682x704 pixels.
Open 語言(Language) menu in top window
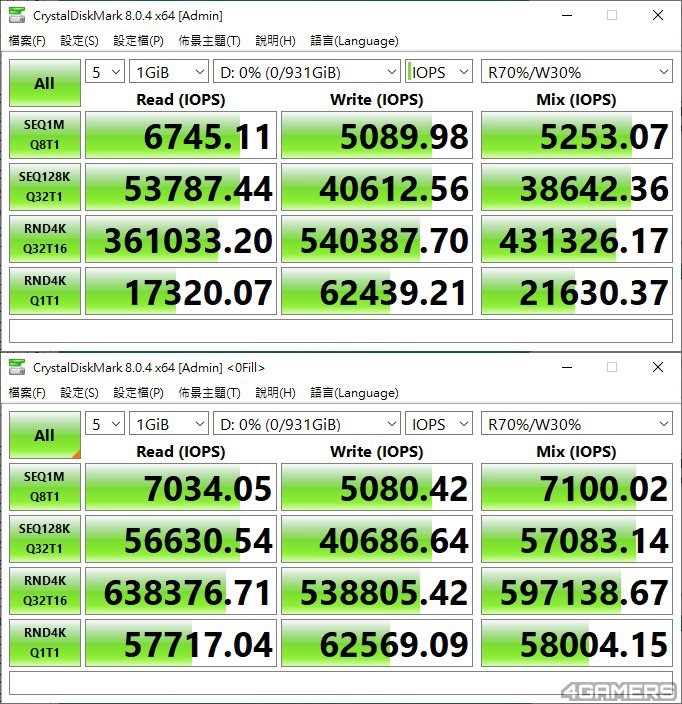tap(354, 41)
